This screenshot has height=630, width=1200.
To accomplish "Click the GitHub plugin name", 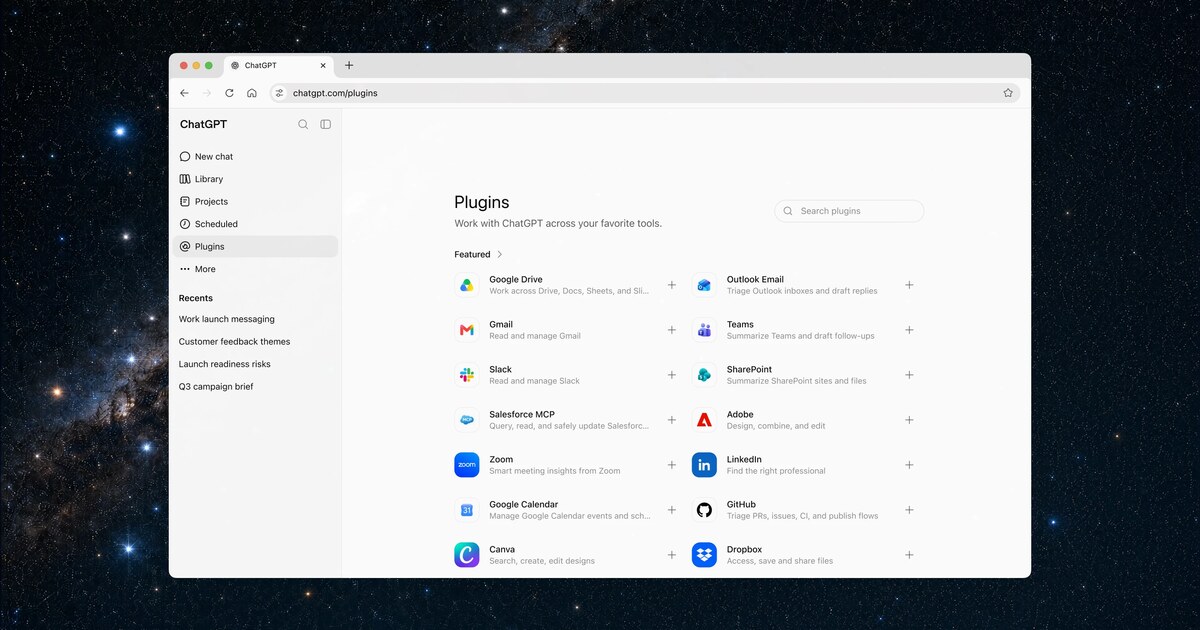I will click(x=741, y=505).
